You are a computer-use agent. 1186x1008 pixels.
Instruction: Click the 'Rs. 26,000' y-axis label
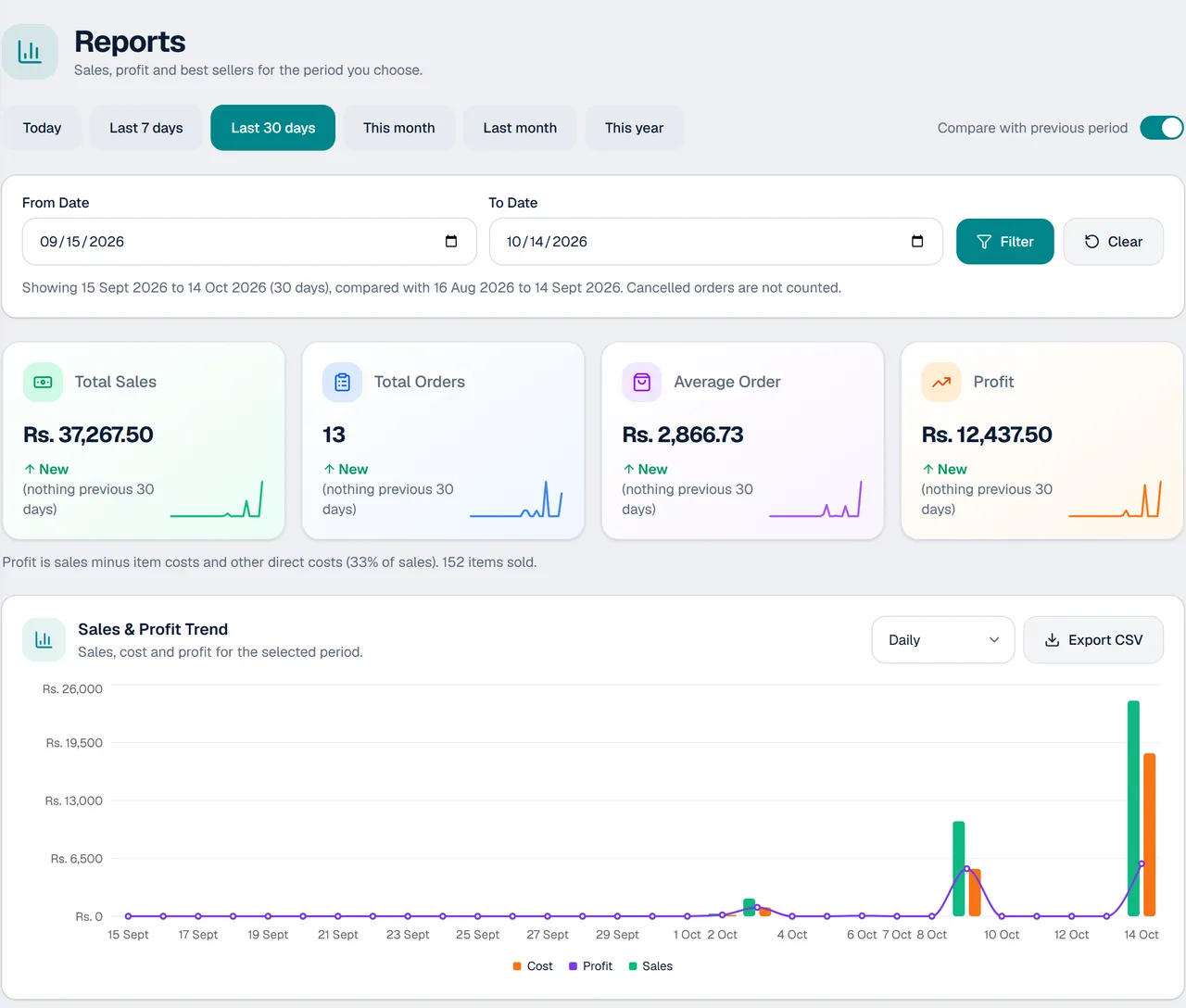72,689
